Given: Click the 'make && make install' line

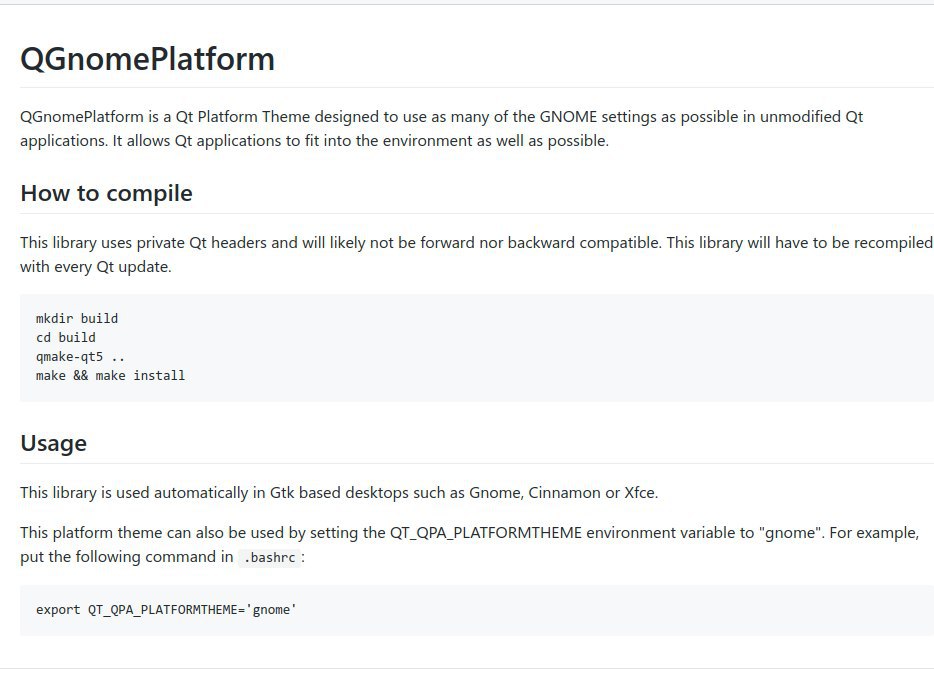Looking at the screenshot, I should tap(110, 376).
